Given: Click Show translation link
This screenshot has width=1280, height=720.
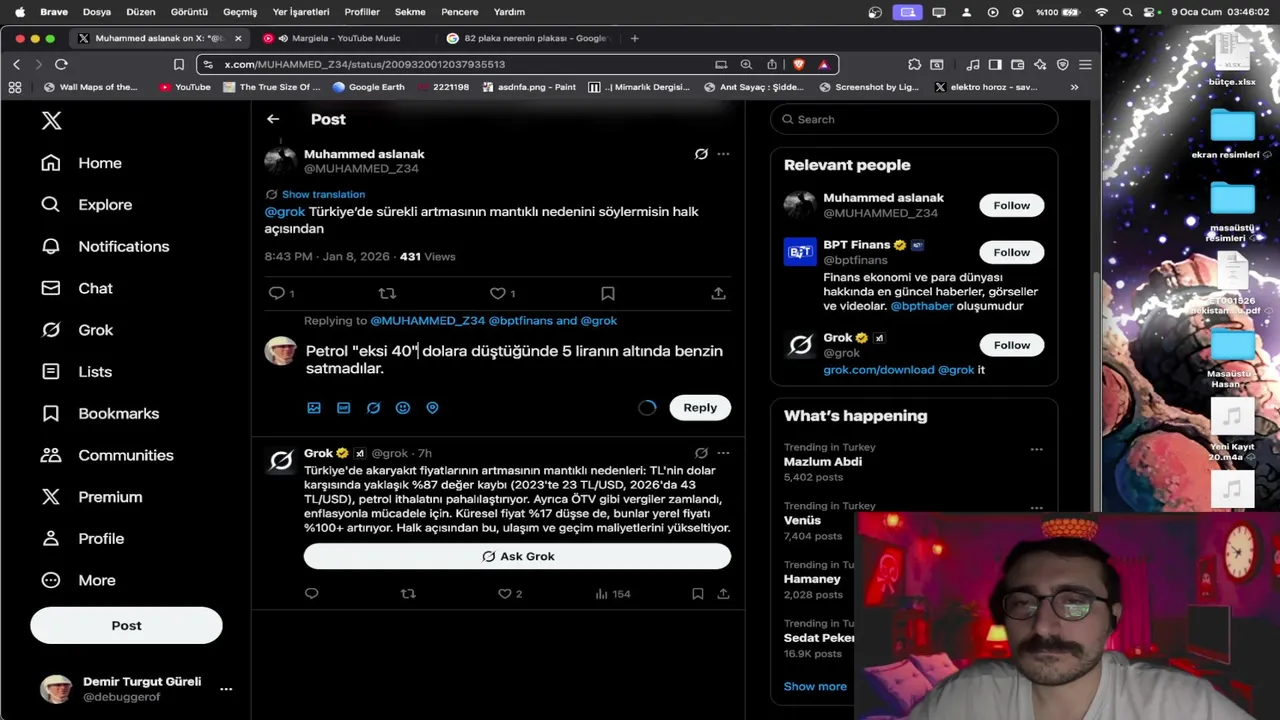Looking at the screenshot, I should [x=323, y=194].
